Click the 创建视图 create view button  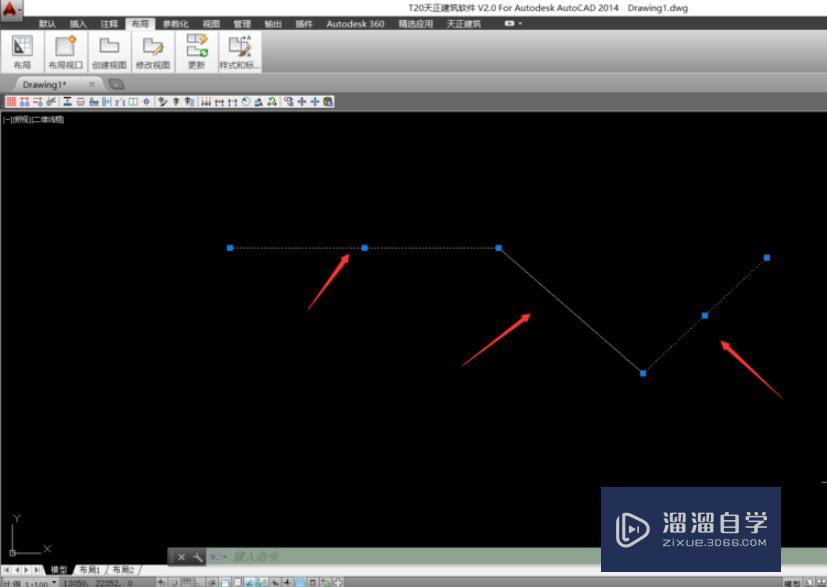coord(109,52)
